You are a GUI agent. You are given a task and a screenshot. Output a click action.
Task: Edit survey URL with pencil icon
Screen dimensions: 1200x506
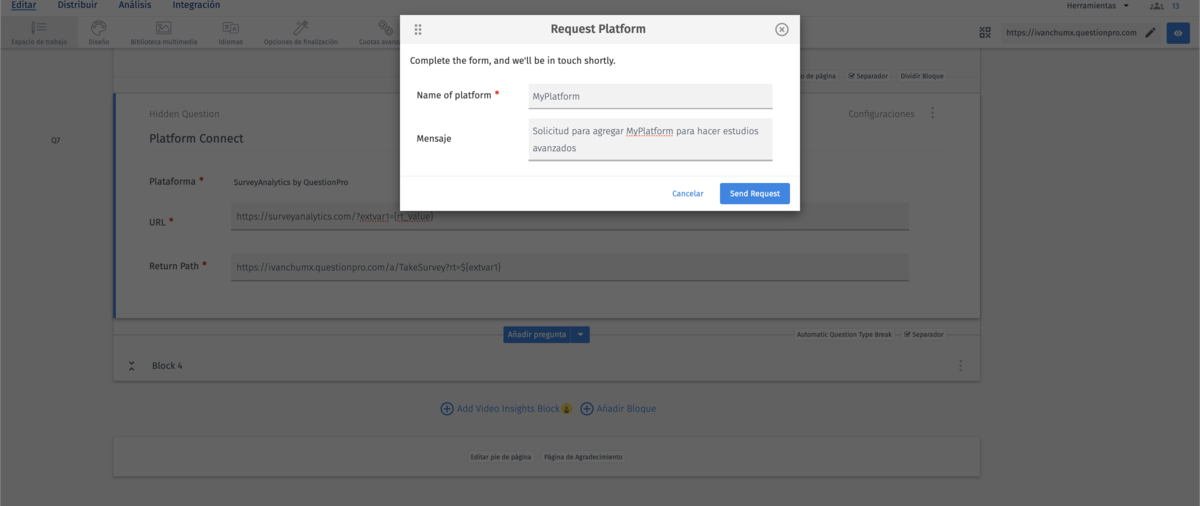click(1150, 33)
